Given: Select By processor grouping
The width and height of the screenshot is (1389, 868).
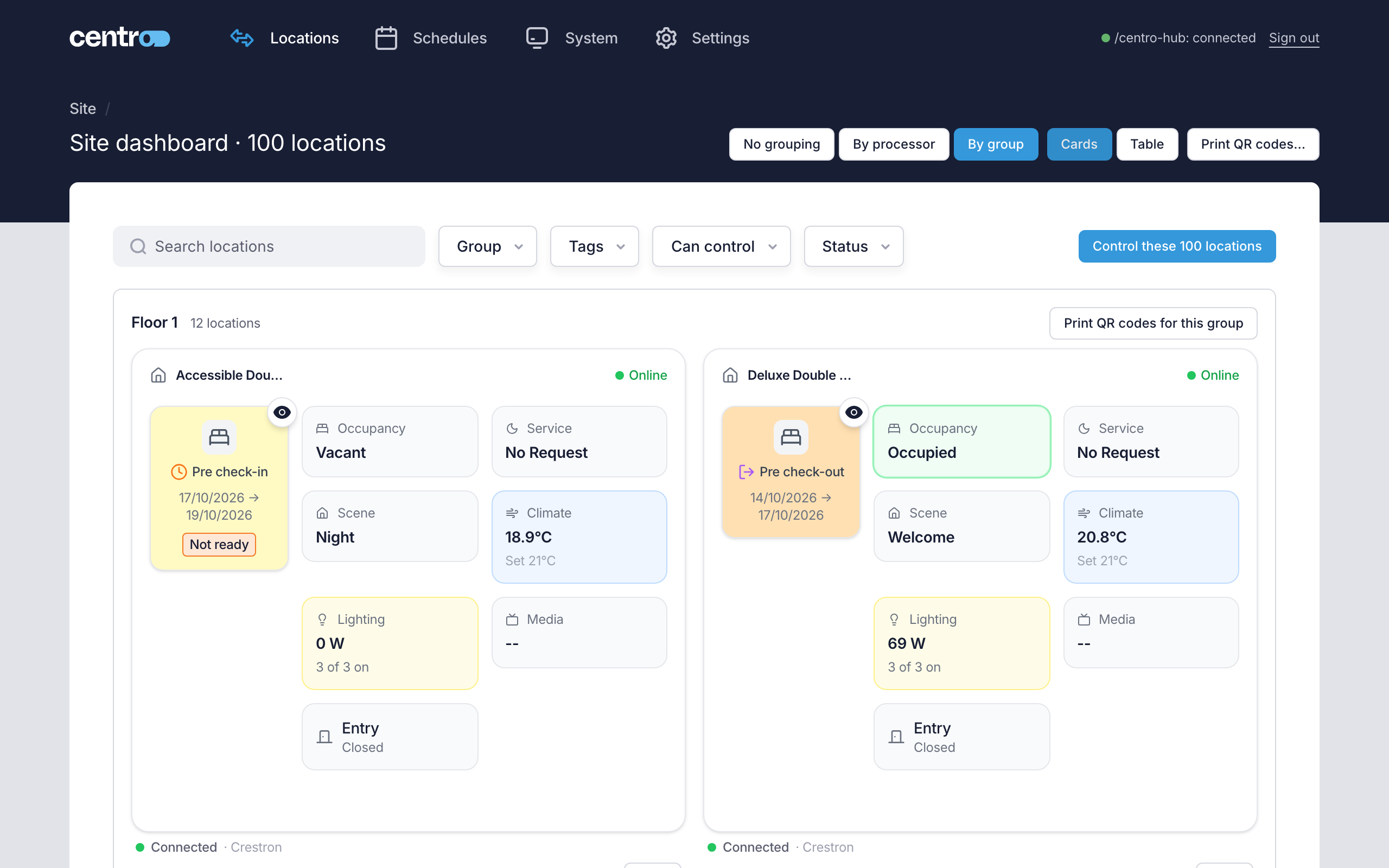Looking at the screenshot, I should (x=893, y=144).
